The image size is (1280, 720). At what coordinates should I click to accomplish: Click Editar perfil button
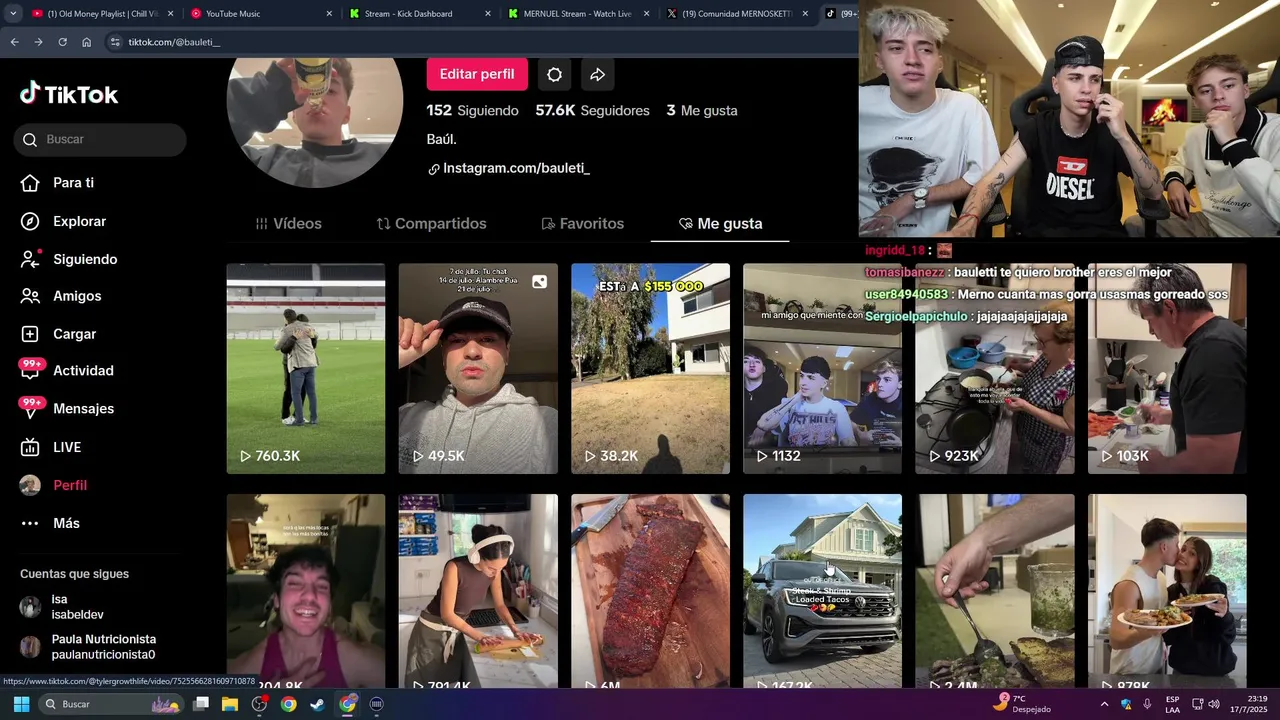(477, 74)
